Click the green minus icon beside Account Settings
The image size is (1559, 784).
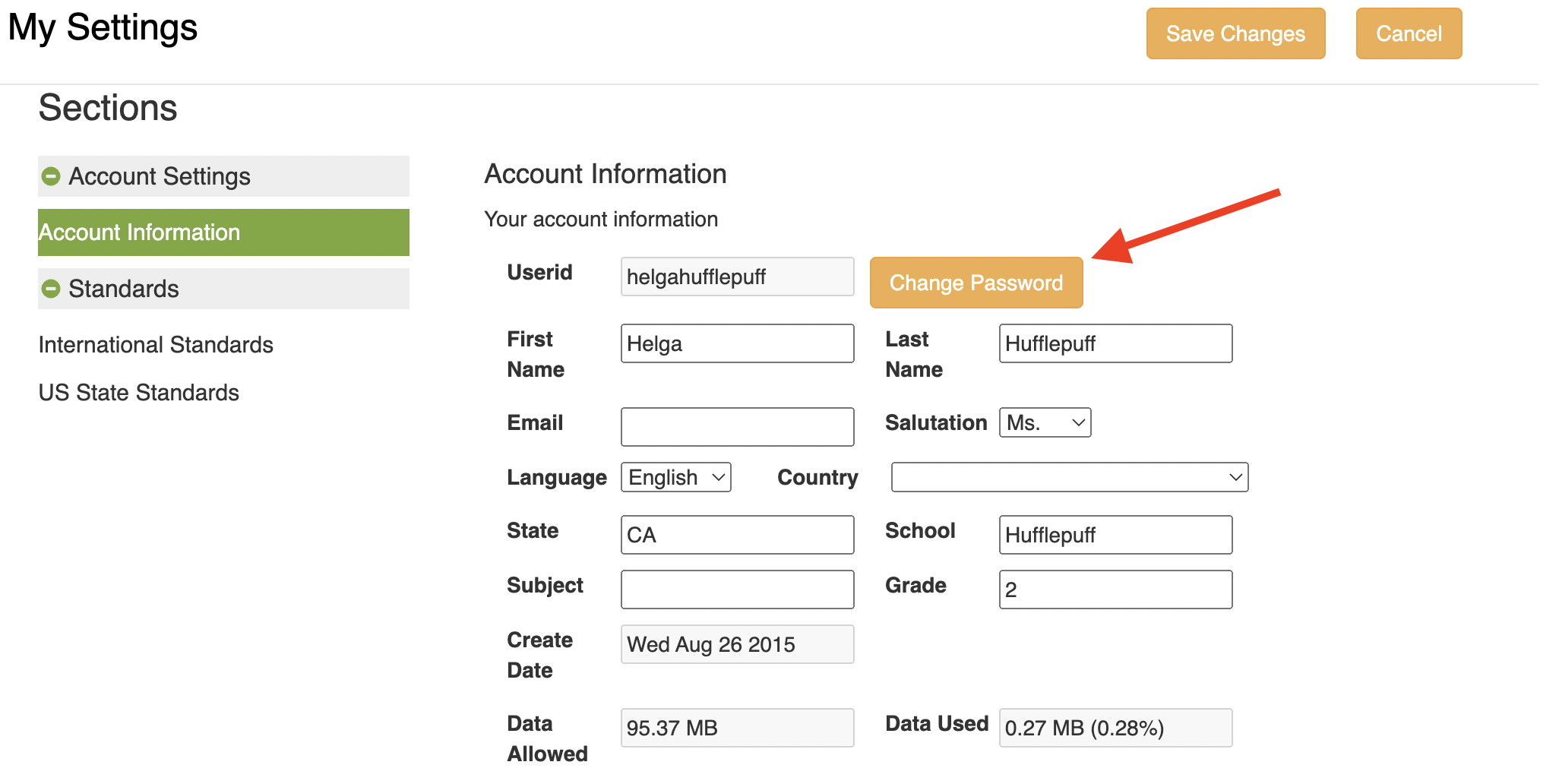coord(50,175)
